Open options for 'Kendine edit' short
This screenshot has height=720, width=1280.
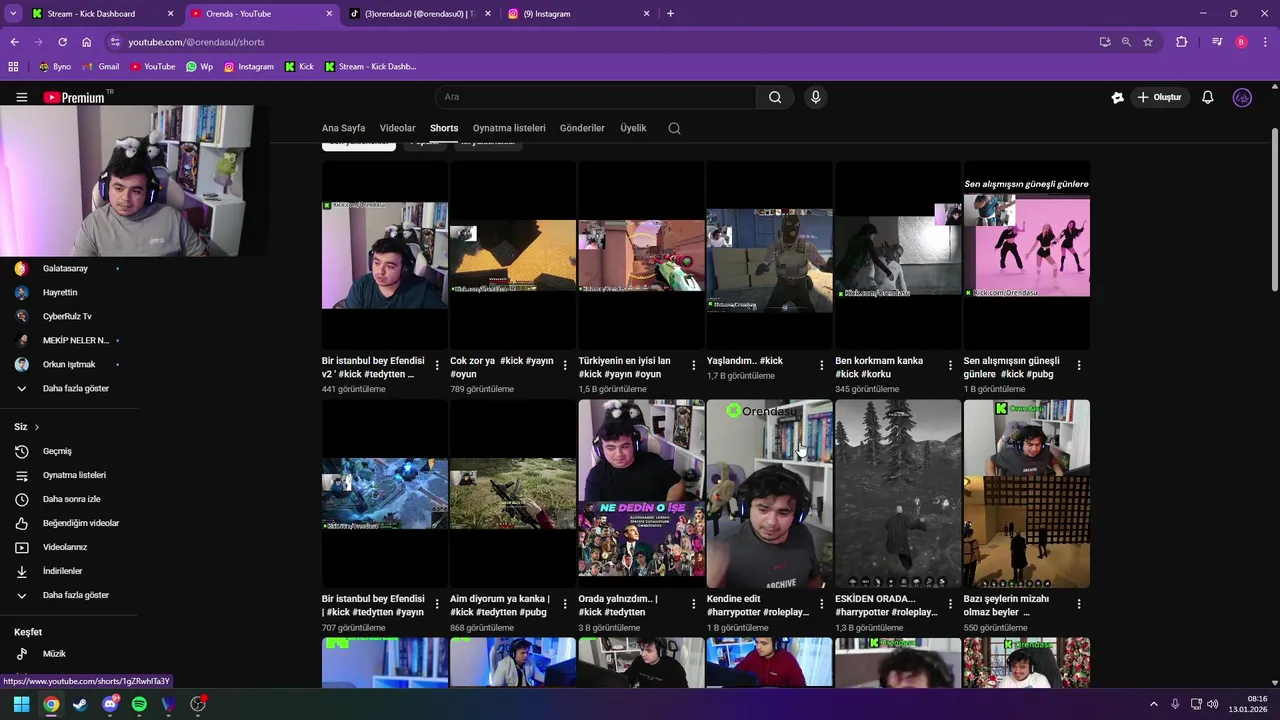pos(822,604)
